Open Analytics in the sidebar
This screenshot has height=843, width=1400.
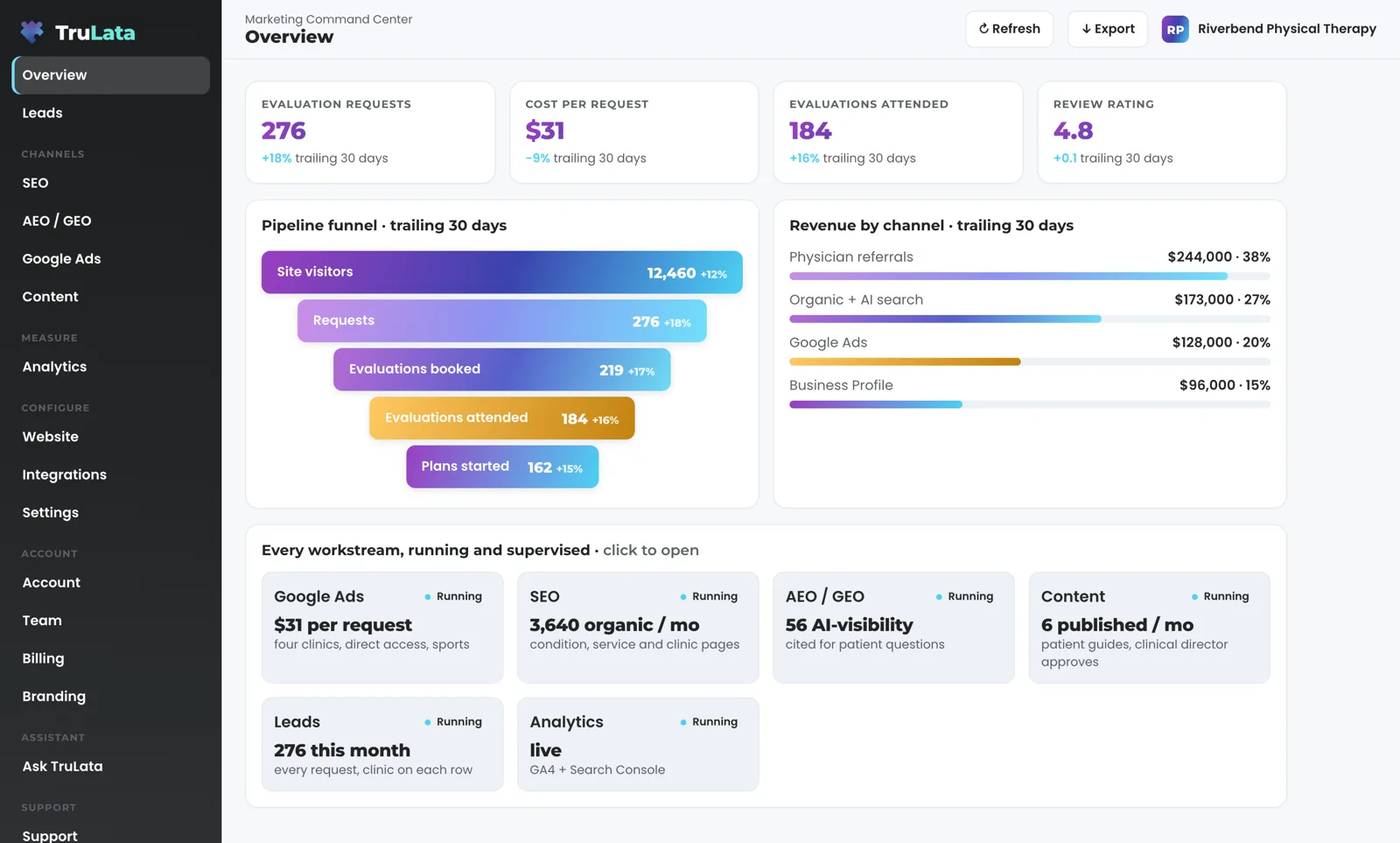(x=111, y=367)
